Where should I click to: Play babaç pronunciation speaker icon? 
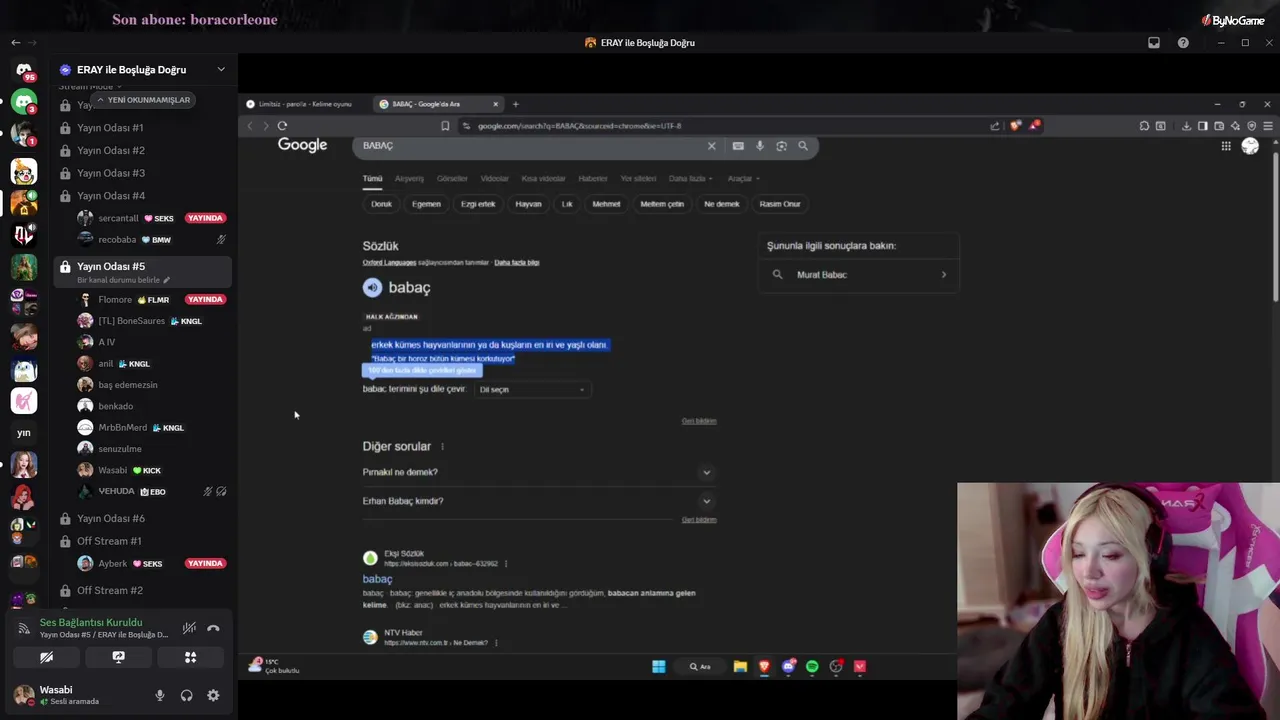pyautogui.click(x=372, y=288)
